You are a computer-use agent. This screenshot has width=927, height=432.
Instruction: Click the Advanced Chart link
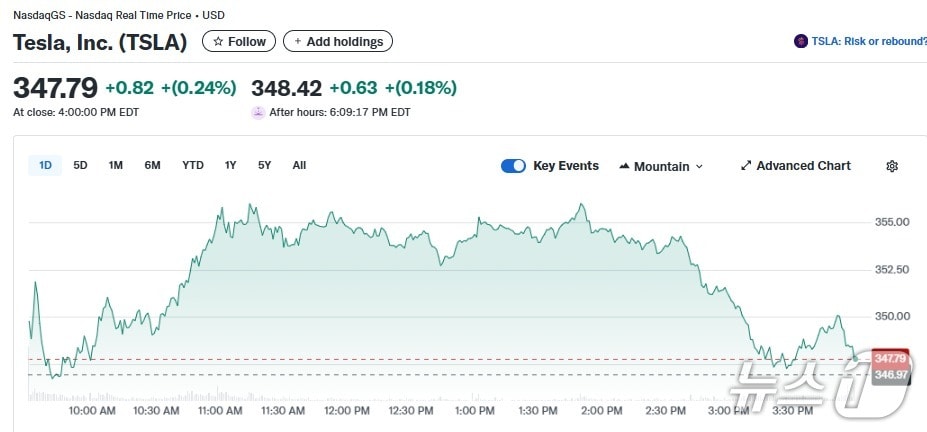803,166
